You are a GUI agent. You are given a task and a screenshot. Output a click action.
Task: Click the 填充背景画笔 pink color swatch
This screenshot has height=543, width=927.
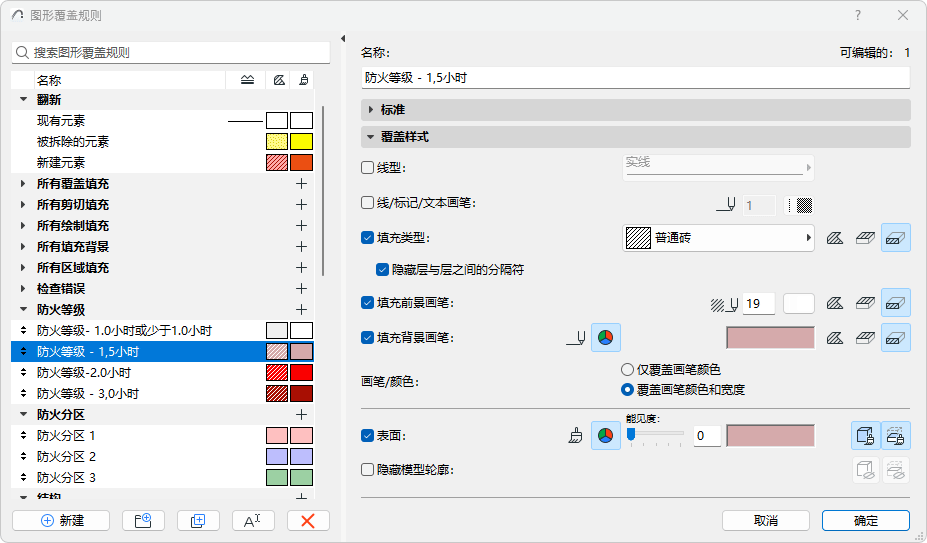[x=770, y=338]
